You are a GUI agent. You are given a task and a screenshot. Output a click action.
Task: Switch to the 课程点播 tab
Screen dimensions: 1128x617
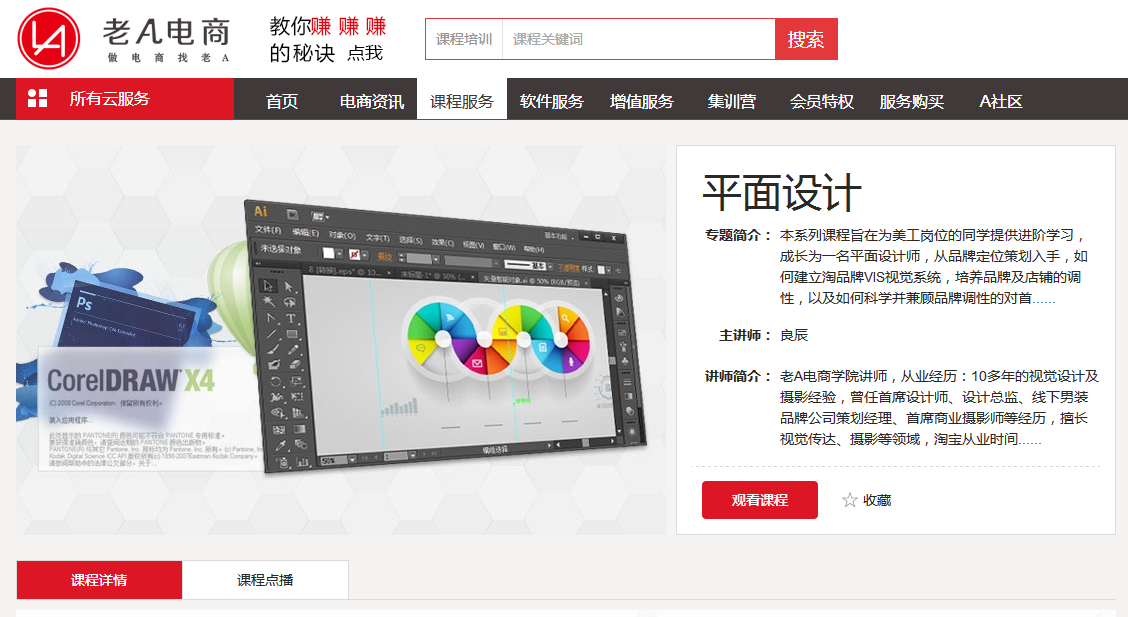point(265,580)
